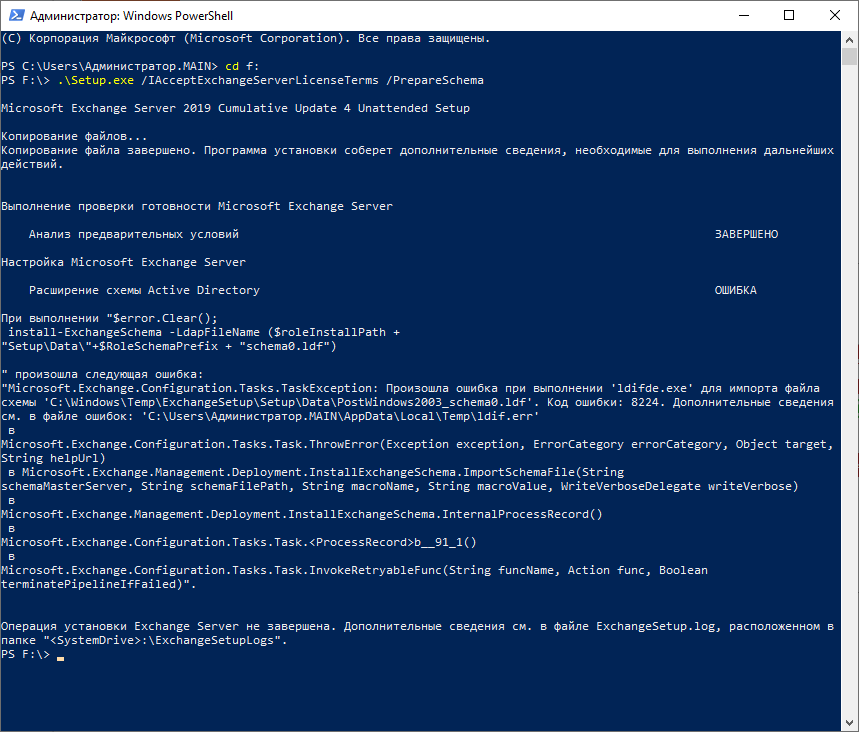Click the scrollbar down arrow
The image size is (859, 732).
pyautogui.click(x=849, y=723)
